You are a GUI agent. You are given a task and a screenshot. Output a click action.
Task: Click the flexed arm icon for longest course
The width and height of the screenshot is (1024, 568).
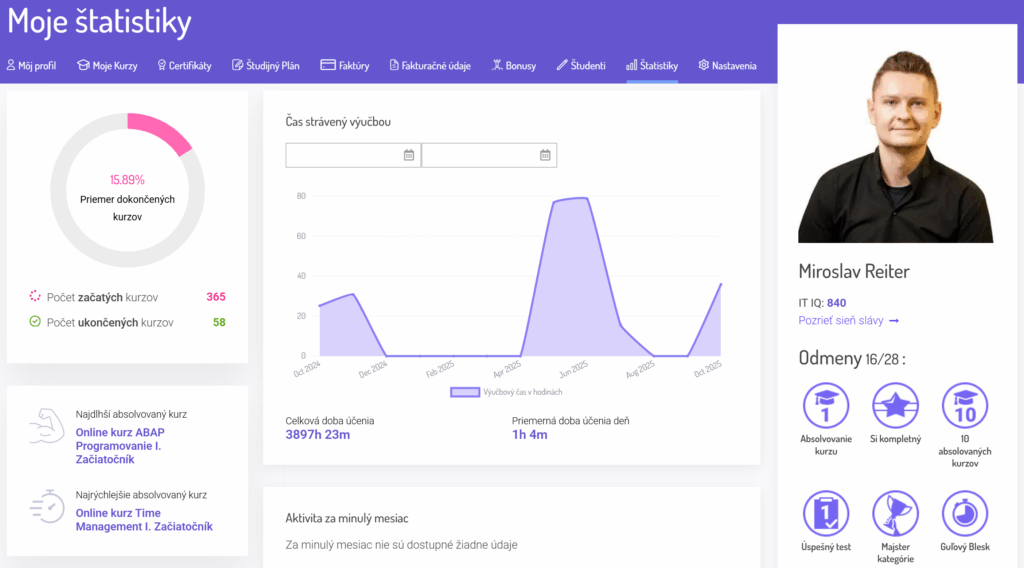[47, 425]
